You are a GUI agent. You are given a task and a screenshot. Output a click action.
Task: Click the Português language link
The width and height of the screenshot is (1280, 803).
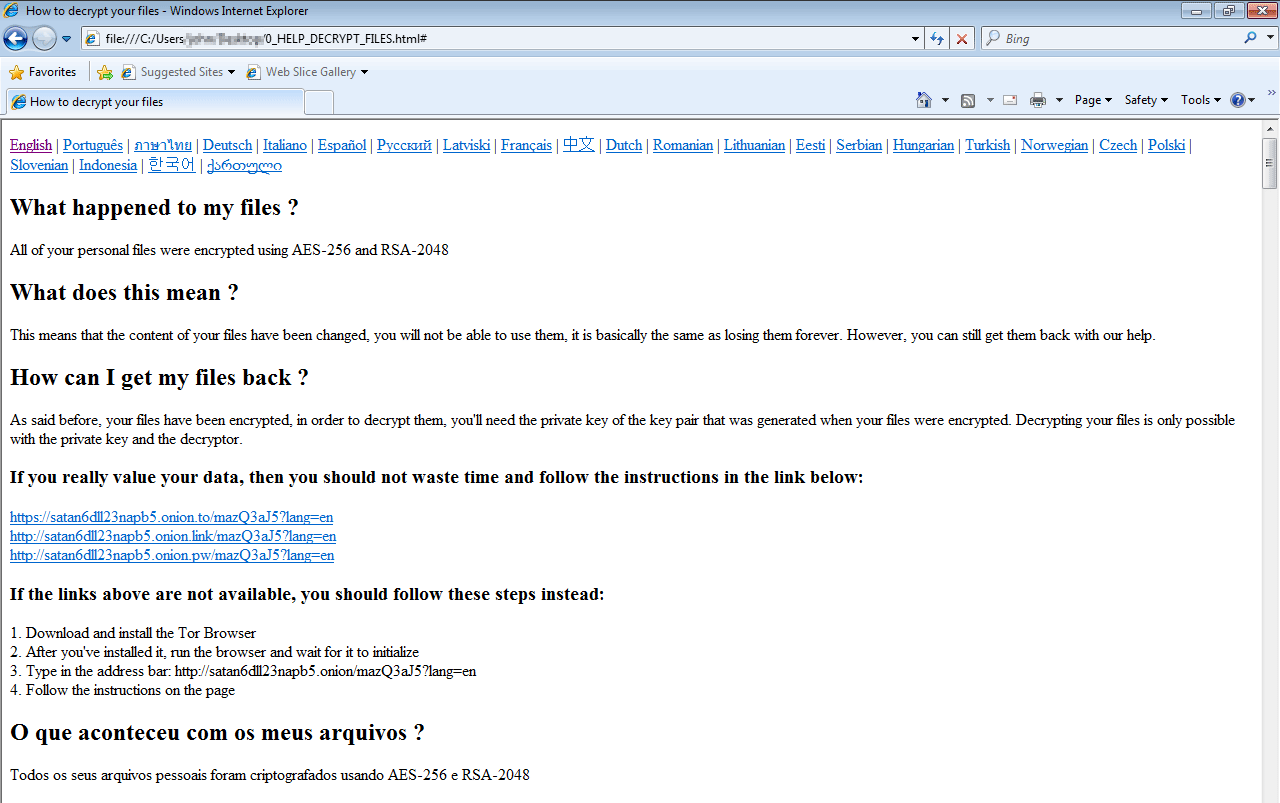tap(93, 145)
